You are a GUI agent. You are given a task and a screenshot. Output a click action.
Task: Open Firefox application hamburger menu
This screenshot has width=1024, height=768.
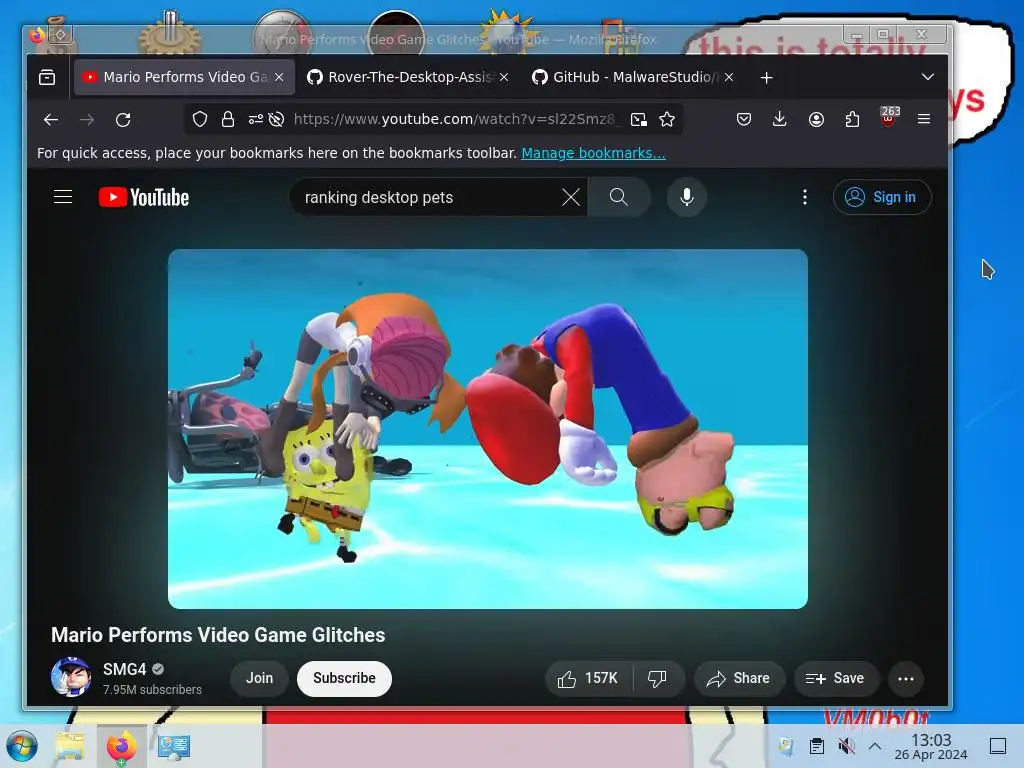pyautogui.click(x=923, y=119)
